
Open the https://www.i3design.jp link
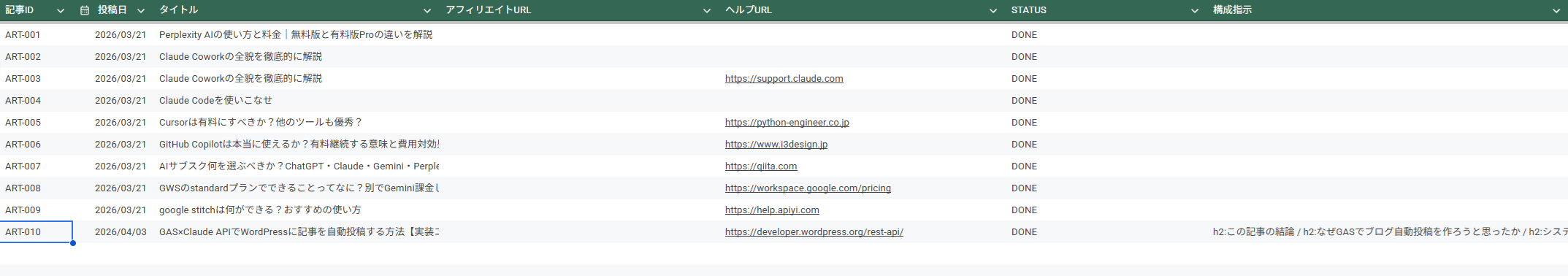click(x=776, y=145)
